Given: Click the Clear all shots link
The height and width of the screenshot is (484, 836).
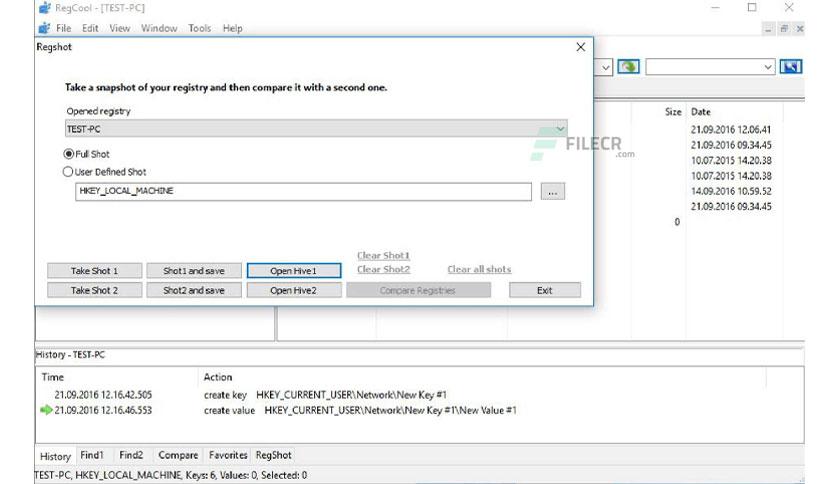Looking at the screenshot, I should 479,269.
